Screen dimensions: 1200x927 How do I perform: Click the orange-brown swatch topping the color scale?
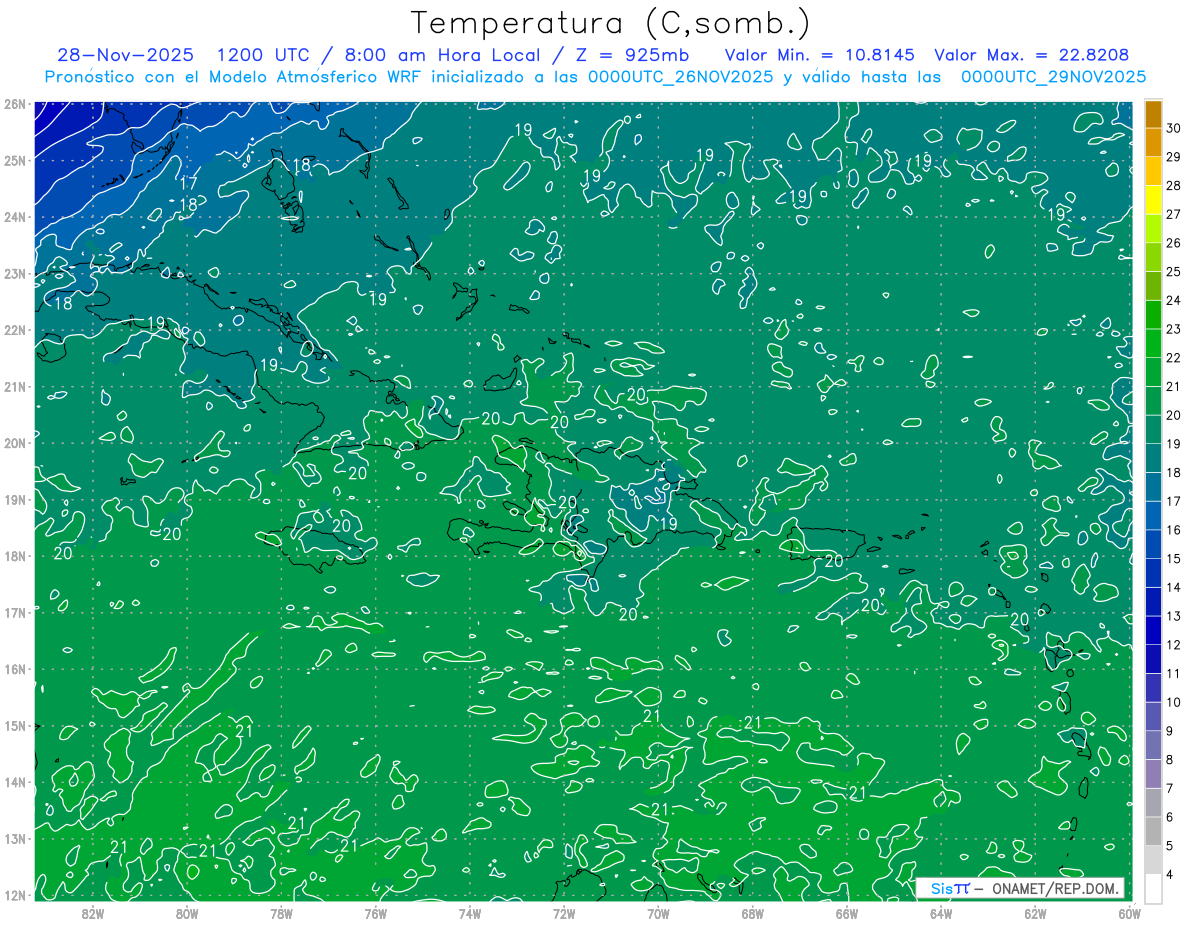click(1153, 114)
